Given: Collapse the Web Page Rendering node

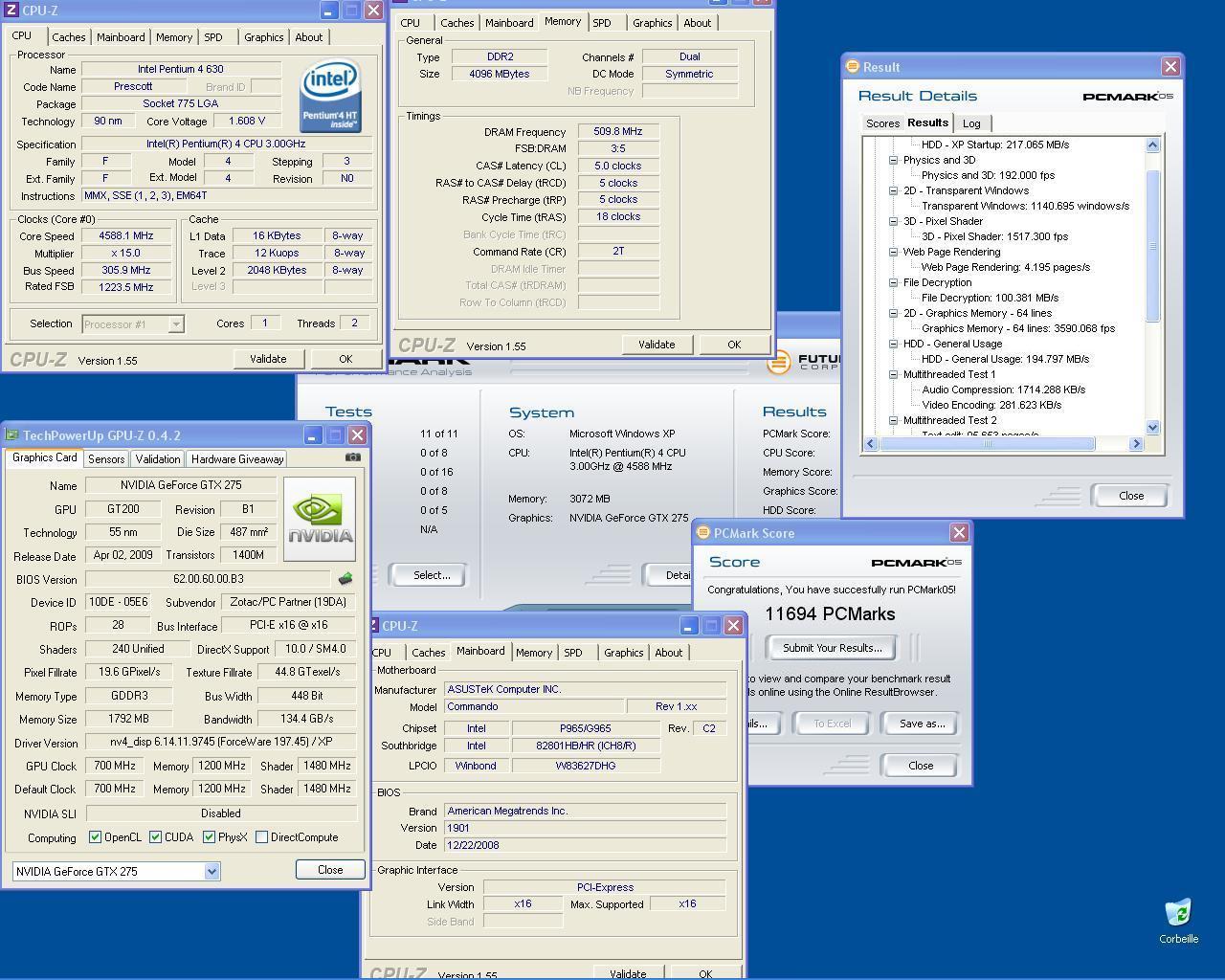Looking at the screenshot, I should point(894,252).
